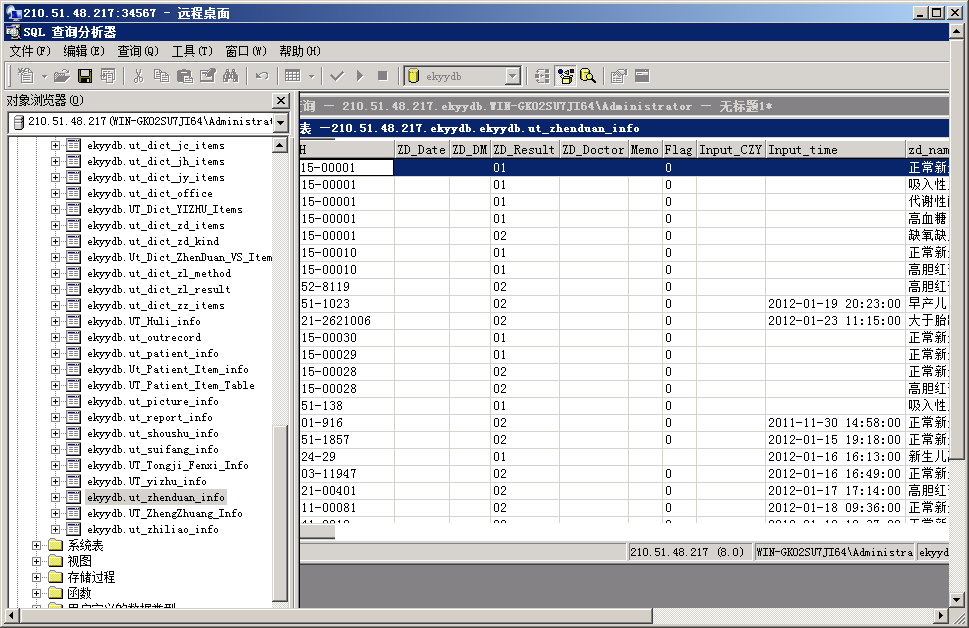Screen dimensions: 969x628
Task: Select ekyydb.ut_suifang_info table in tree
Action: (153, 450)
